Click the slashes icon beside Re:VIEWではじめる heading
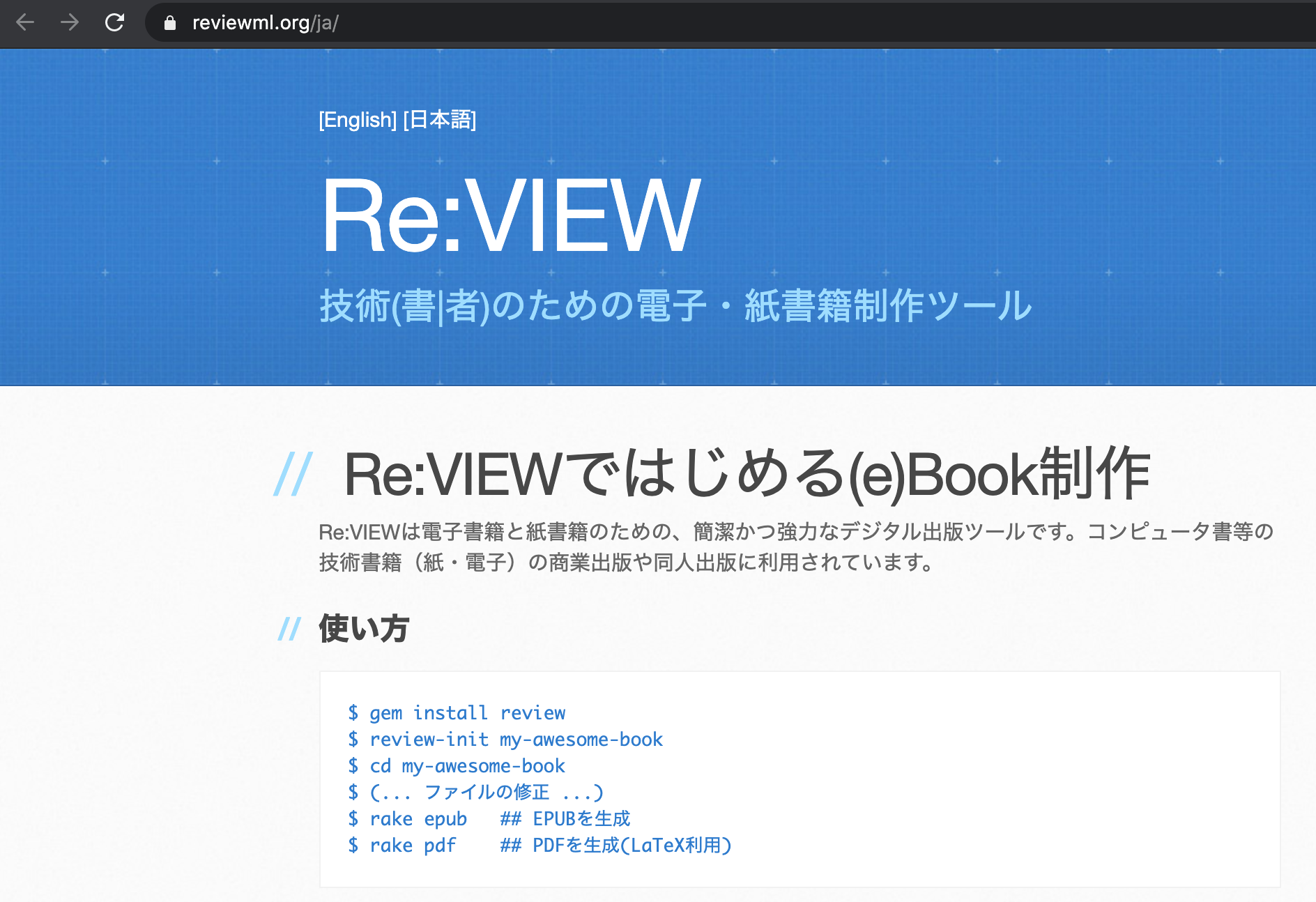The width and height of the screenshot is (1316, 902). click(x=293, y=474)
